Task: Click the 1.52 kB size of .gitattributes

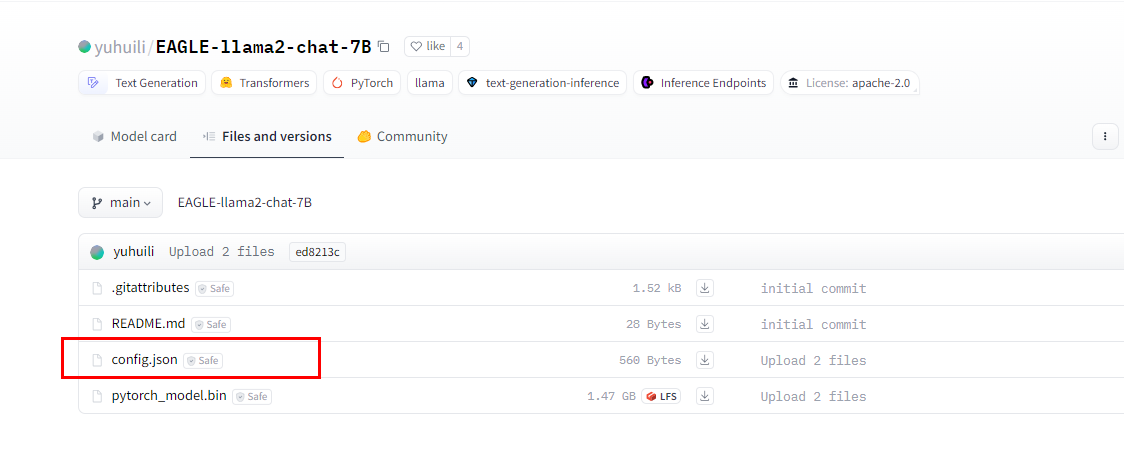Action: [657, 289]
